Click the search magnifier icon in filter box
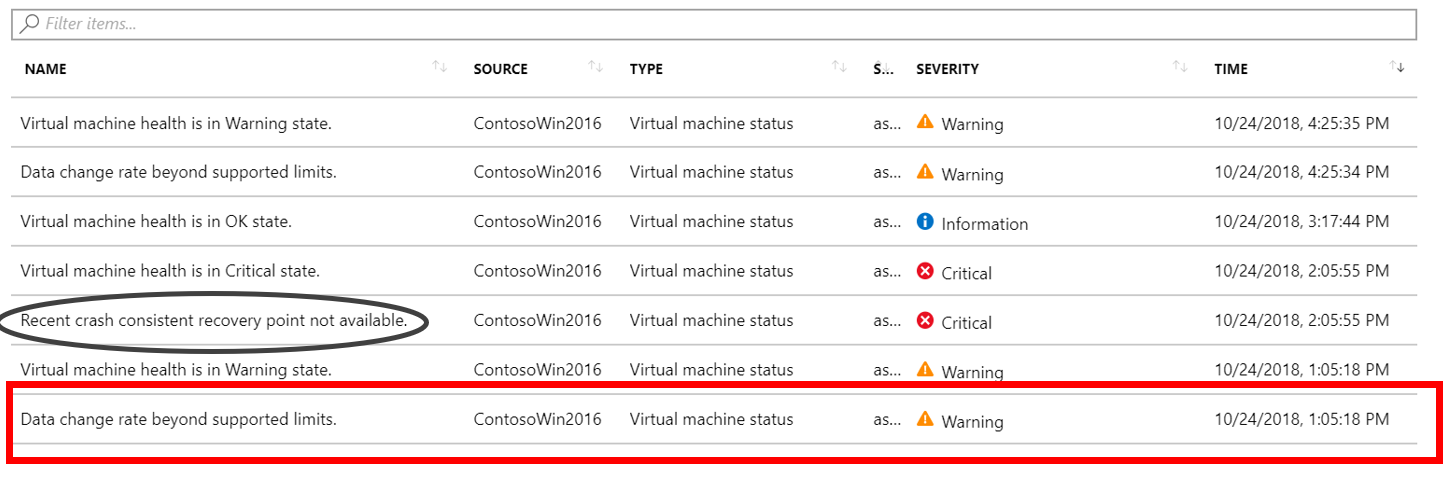Screen dimensions: 1446x478 coord(30,23)
